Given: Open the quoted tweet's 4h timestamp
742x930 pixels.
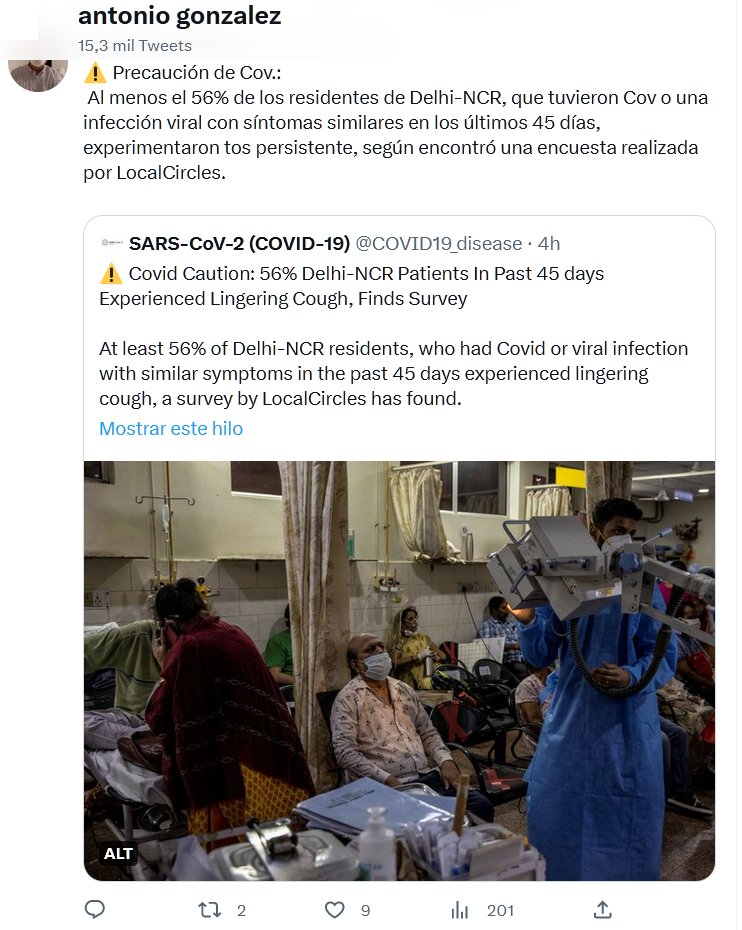Looking at the screenshot, I should click(x=549, y=243).
